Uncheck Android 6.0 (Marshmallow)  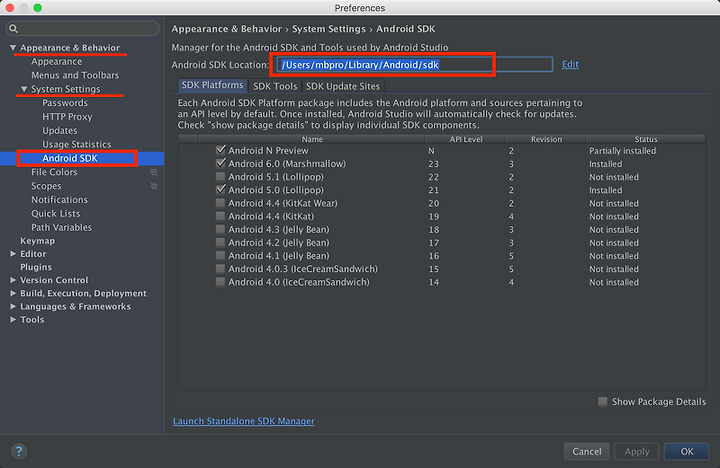221,163
